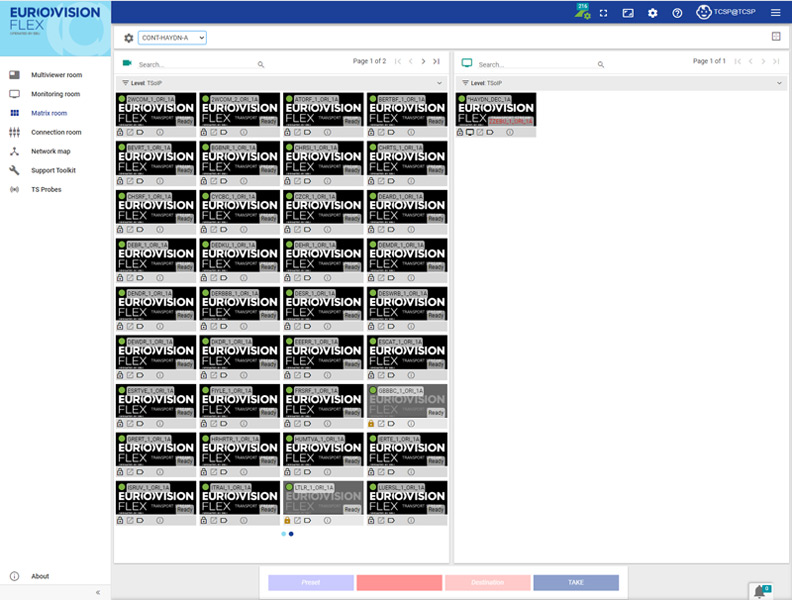Open the help question mark icon
The height and width of the screenshot is (600, 792).
(x=677, y=13)
